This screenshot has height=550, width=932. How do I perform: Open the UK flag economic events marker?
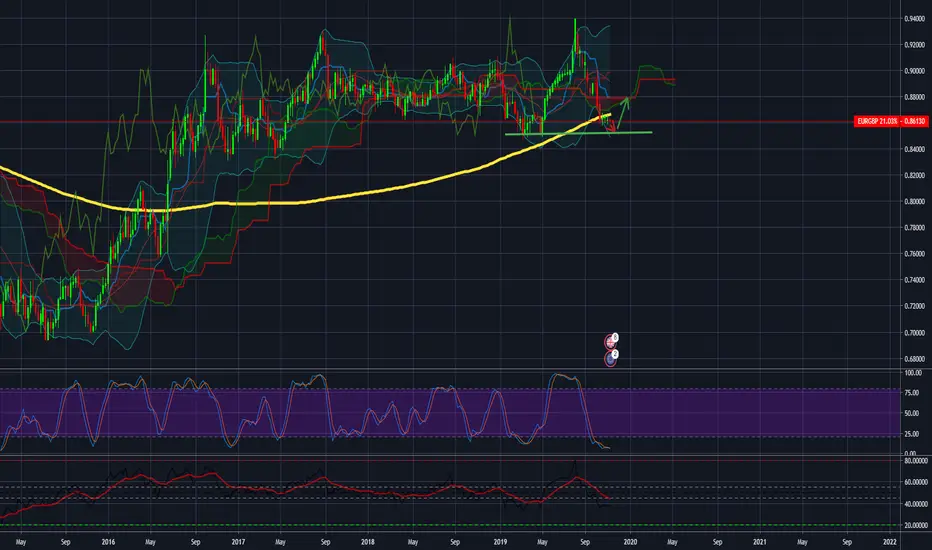(x=610, y=342)
